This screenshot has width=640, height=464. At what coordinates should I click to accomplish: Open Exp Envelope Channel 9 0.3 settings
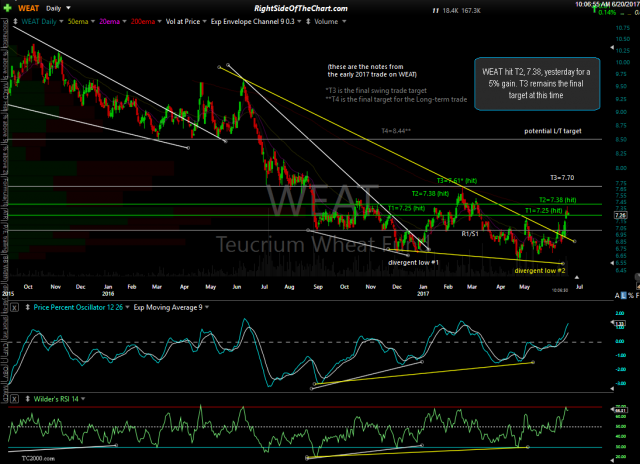pos(253,22)
